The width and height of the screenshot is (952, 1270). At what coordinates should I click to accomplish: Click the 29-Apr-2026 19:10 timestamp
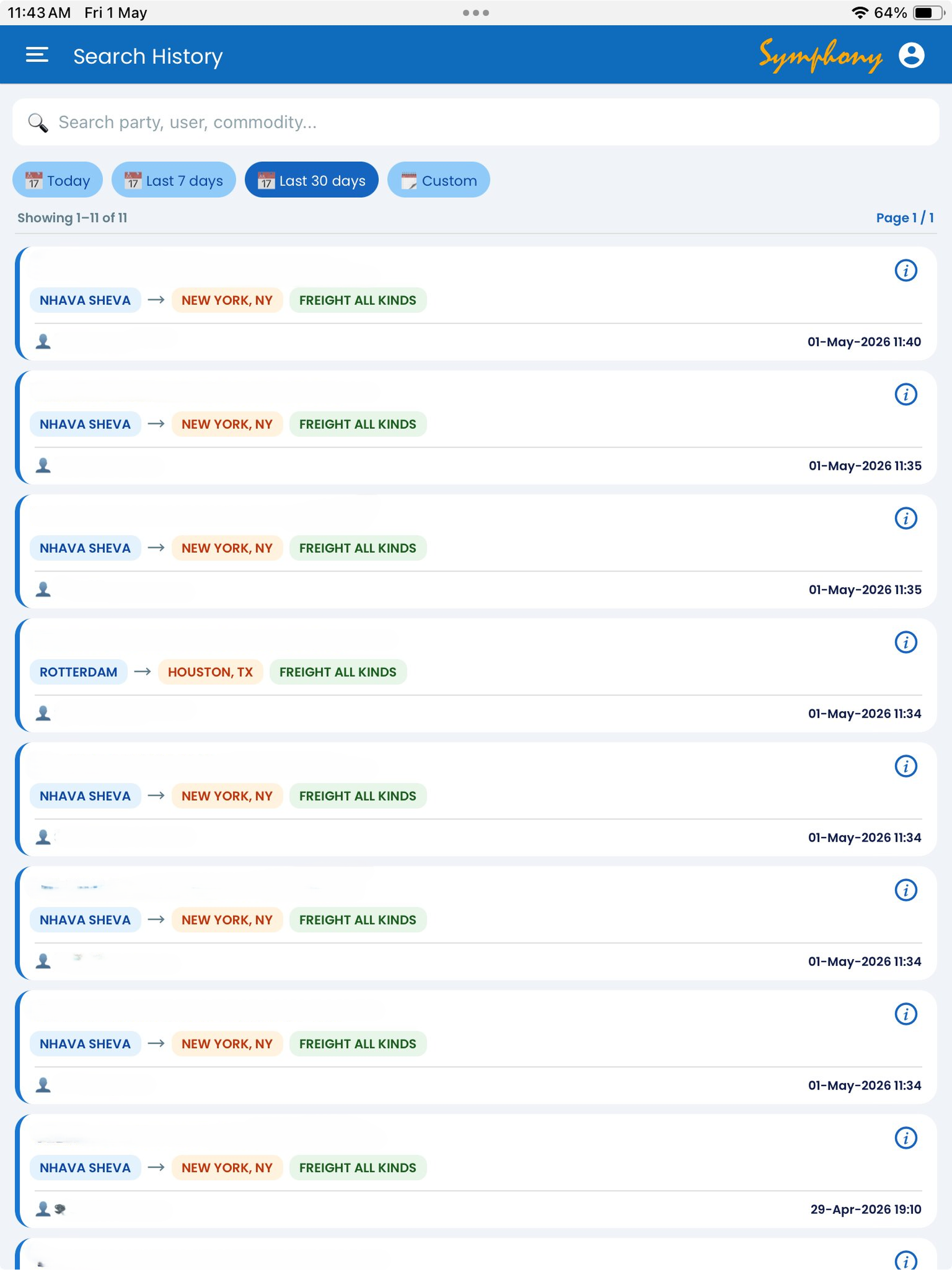pyautogui.click(x=866, y=1209)
